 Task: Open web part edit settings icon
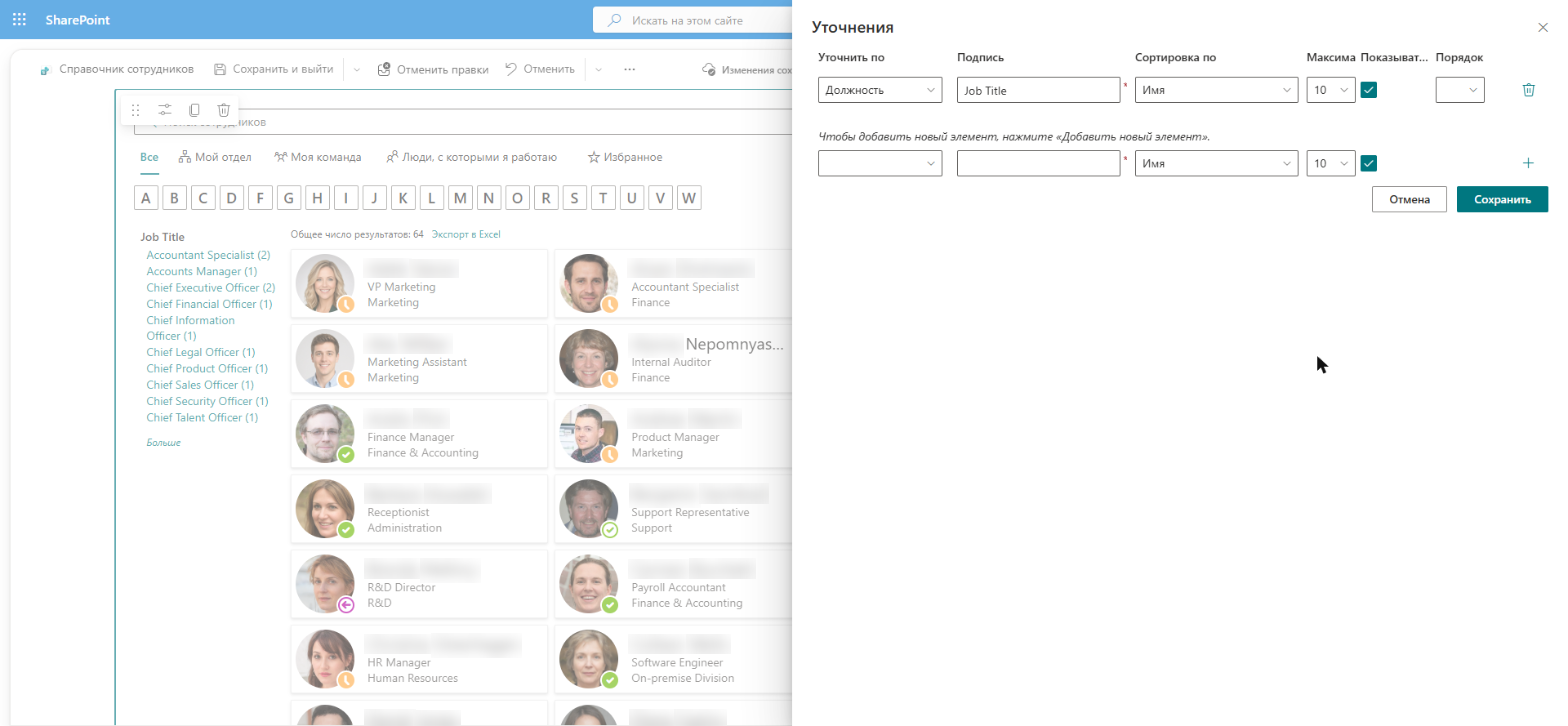click(165, 110)
